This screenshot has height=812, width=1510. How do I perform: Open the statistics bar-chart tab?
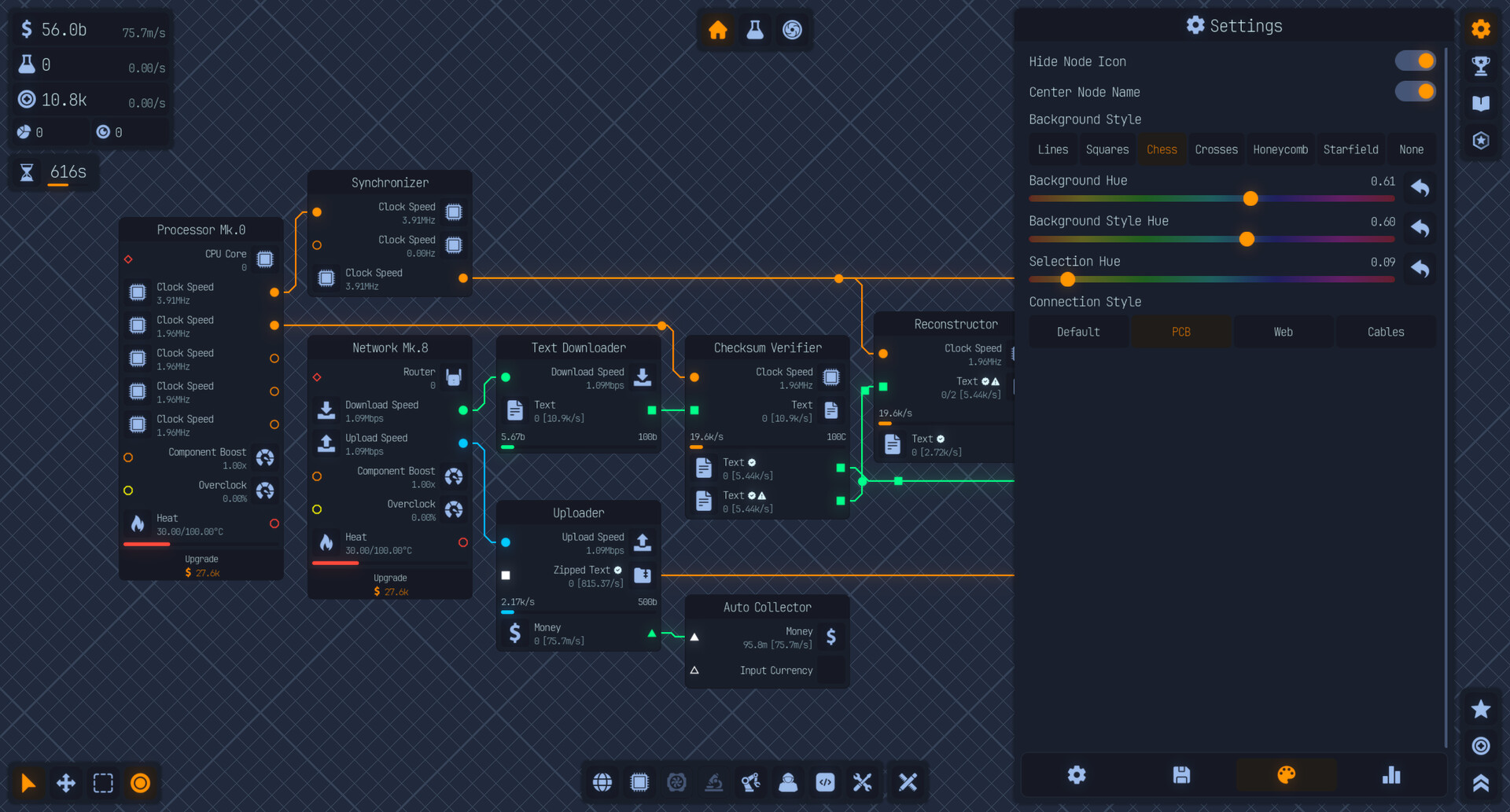(x=1390, y=775)
